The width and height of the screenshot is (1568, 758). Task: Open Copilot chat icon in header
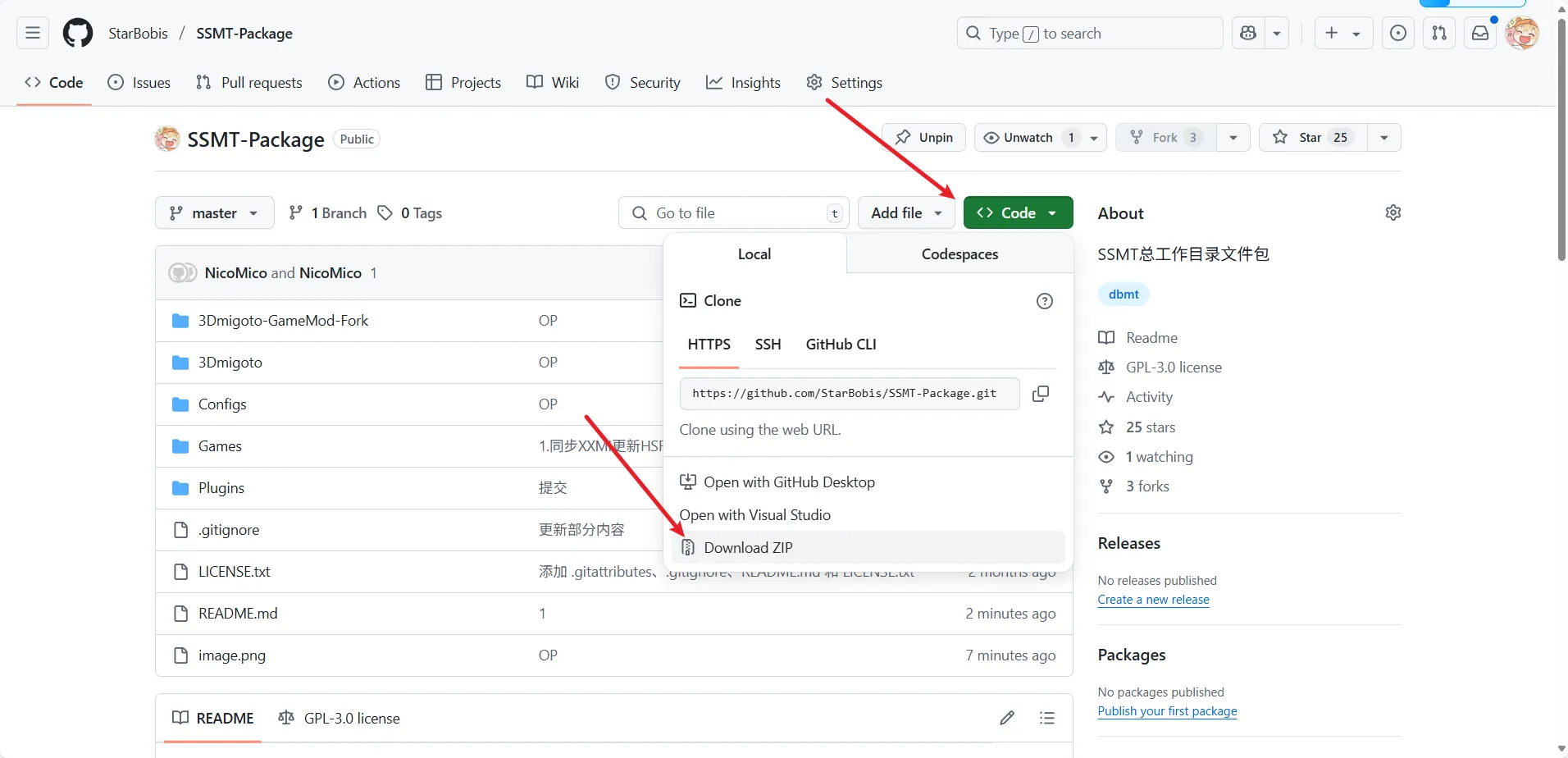click(x=1249, y=33)
